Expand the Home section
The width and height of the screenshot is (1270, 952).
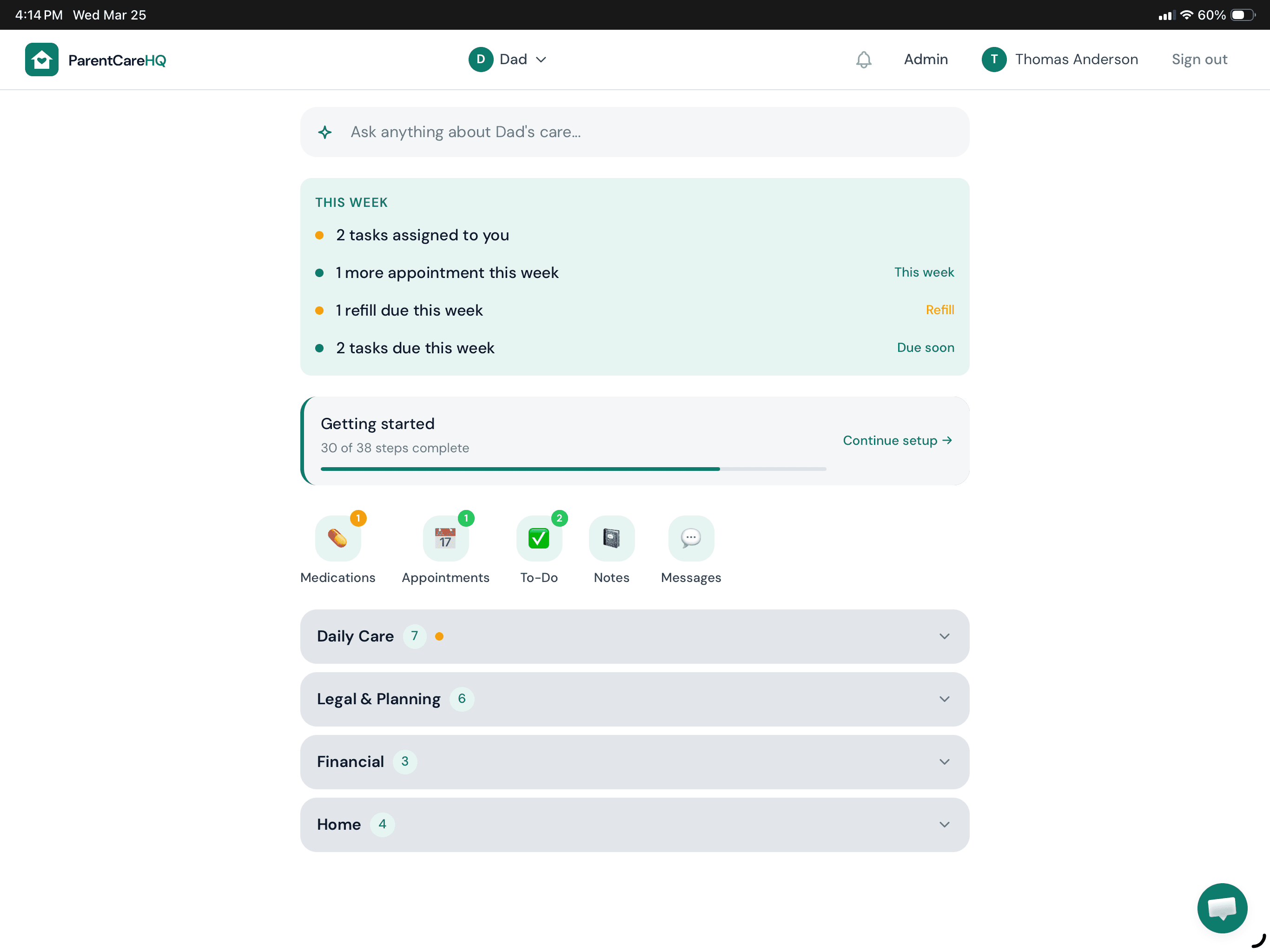click(x=635, y=825)
